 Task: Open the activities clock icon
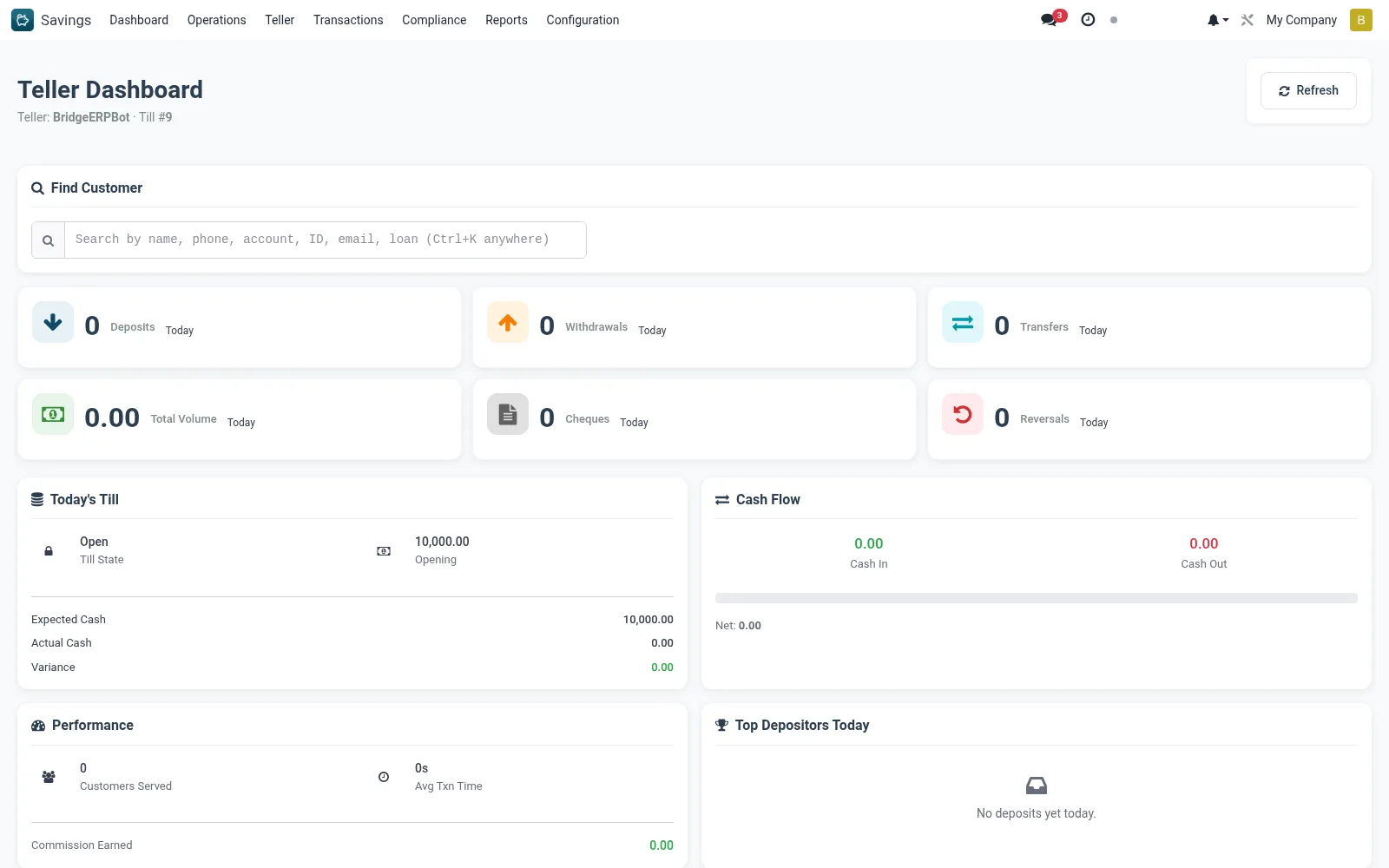click(1088, 19)
